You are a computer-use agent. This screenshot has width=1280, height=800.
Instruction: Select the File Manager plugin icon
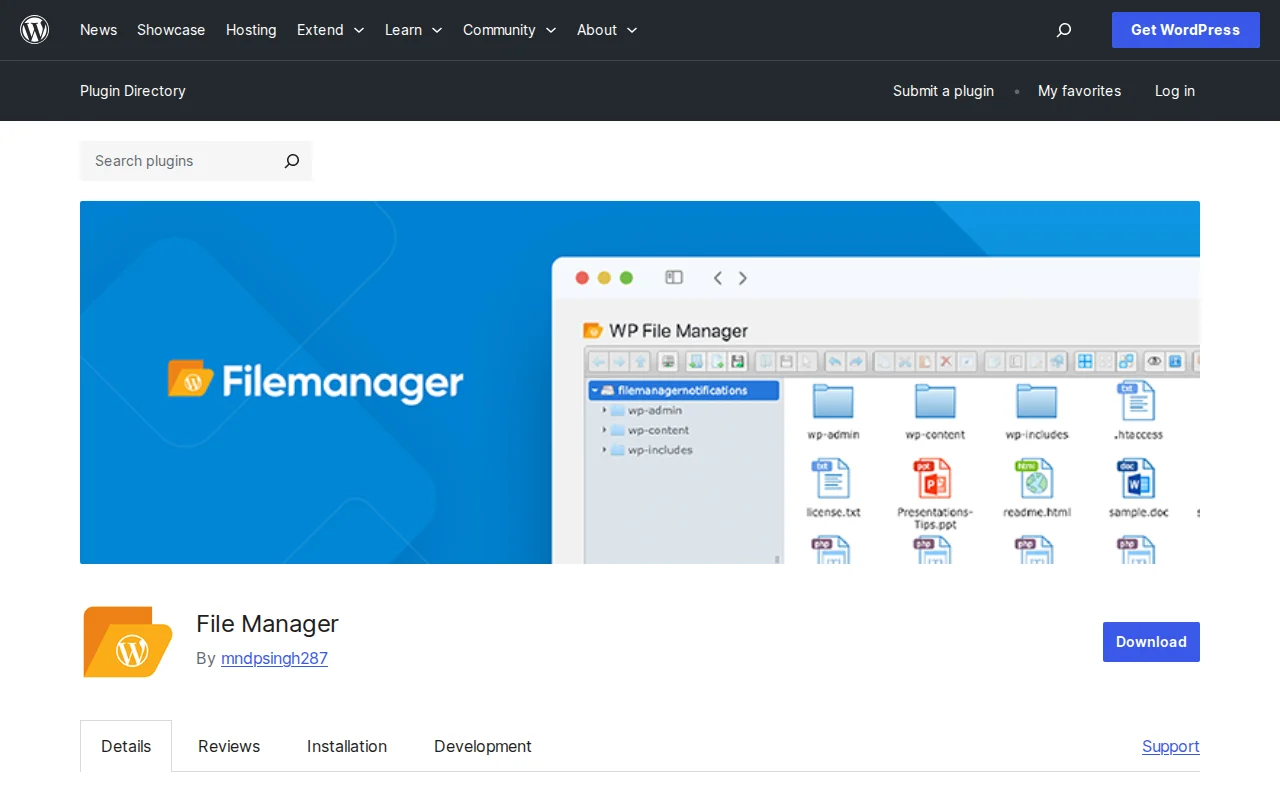127,641
